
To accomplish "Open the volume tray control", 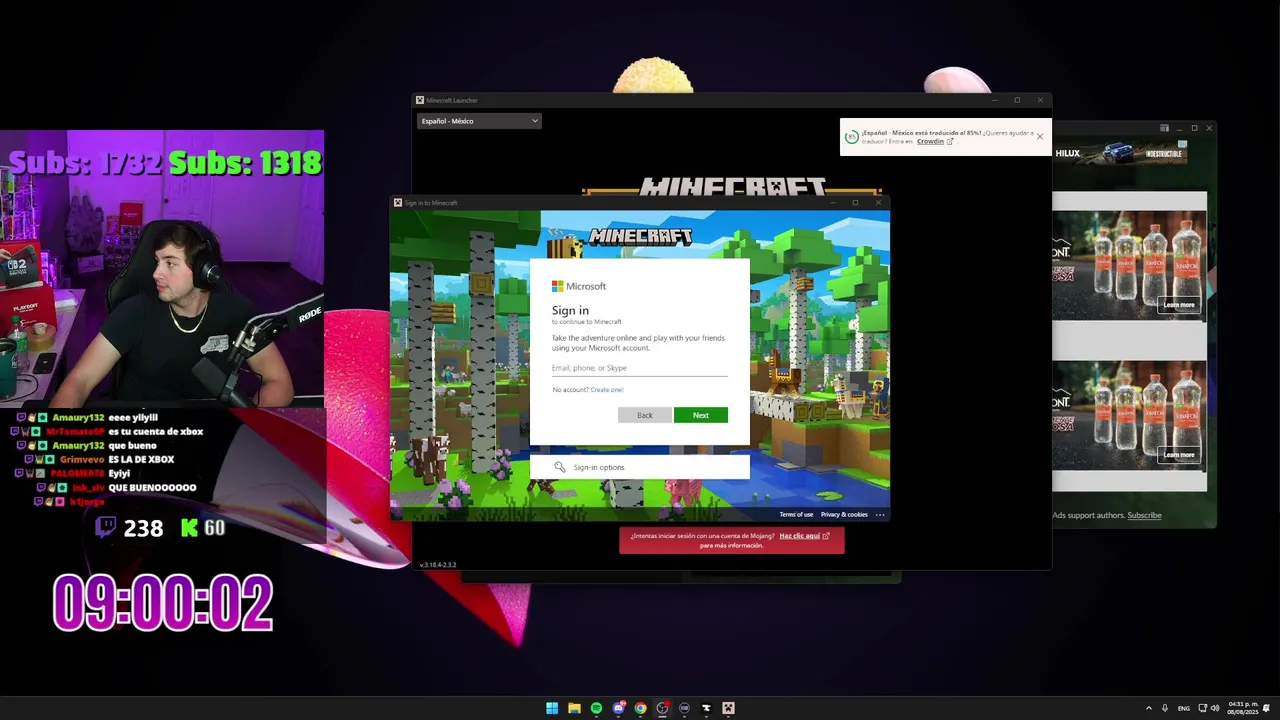I will tap(1215, 708).
